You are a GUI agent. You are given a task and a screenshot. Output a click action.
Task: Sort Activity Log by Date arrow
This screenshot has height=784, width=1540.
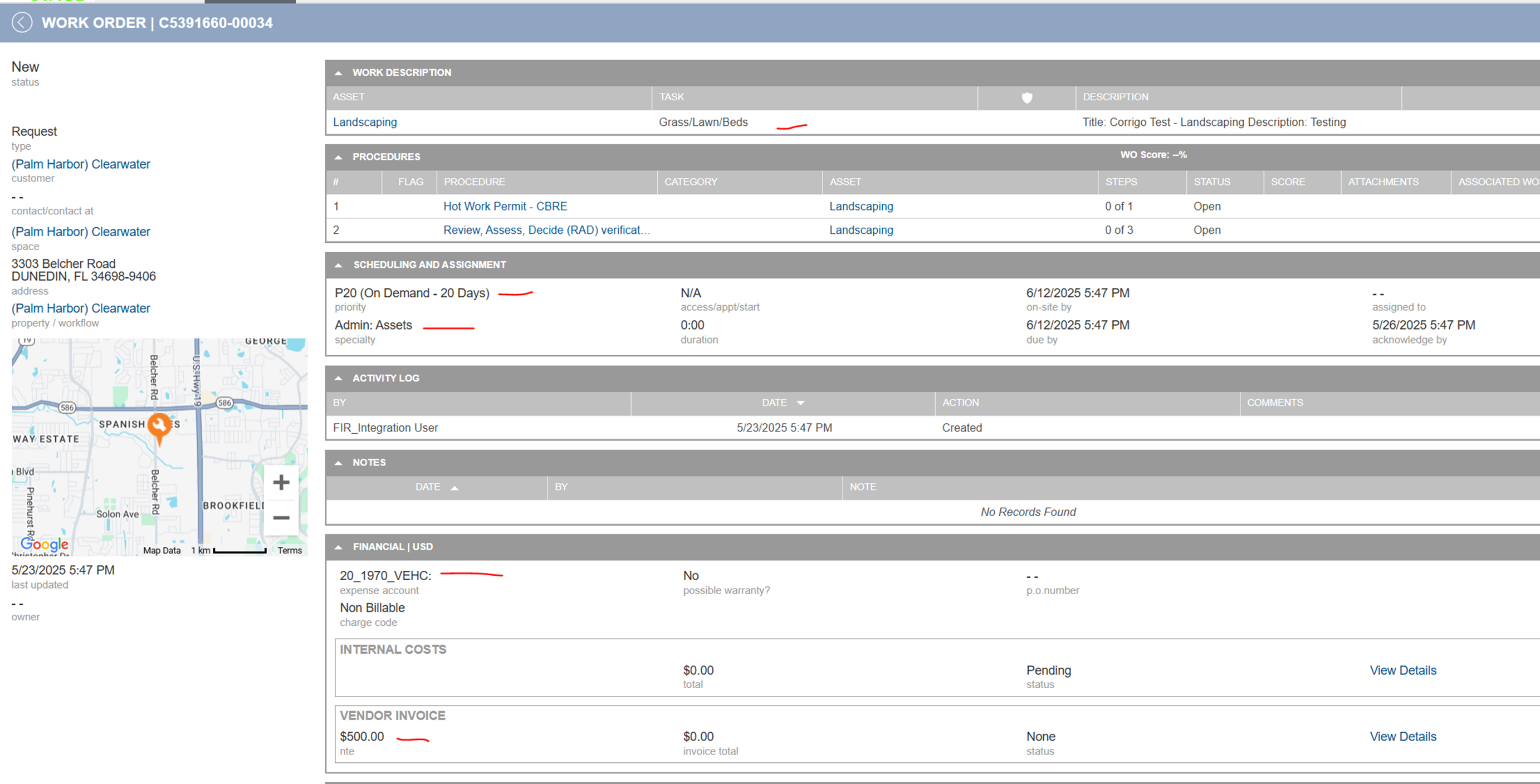tap(800, 403)
